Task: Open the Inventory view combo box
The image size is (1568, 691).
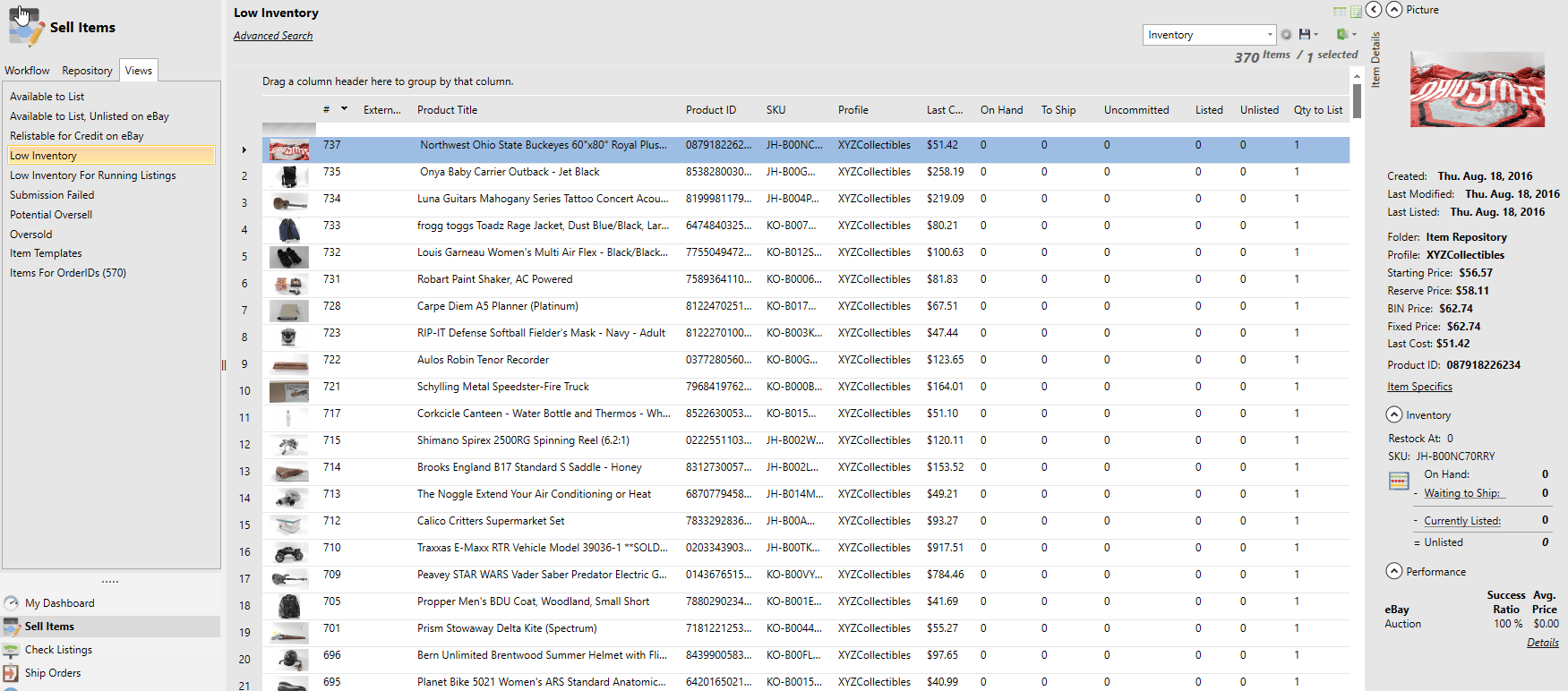Action: [1209, 35]
